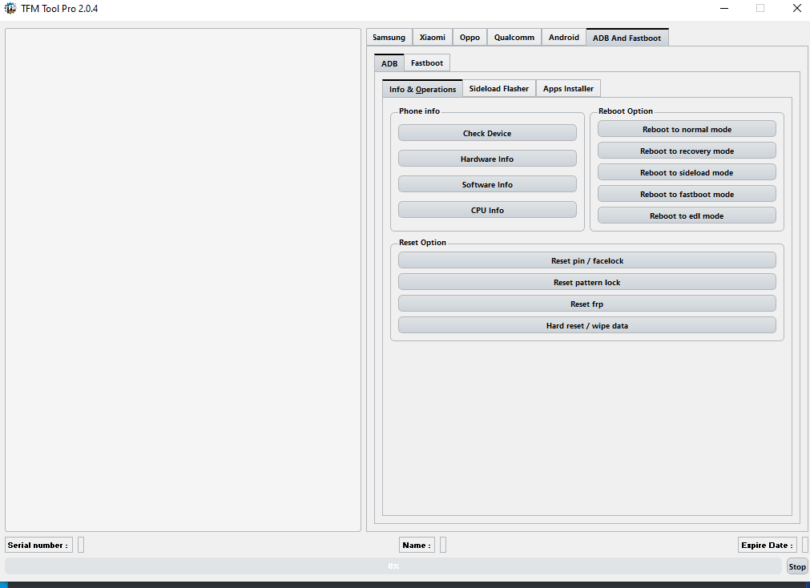
Task: Stop the current operation
Action: (797, 566)
